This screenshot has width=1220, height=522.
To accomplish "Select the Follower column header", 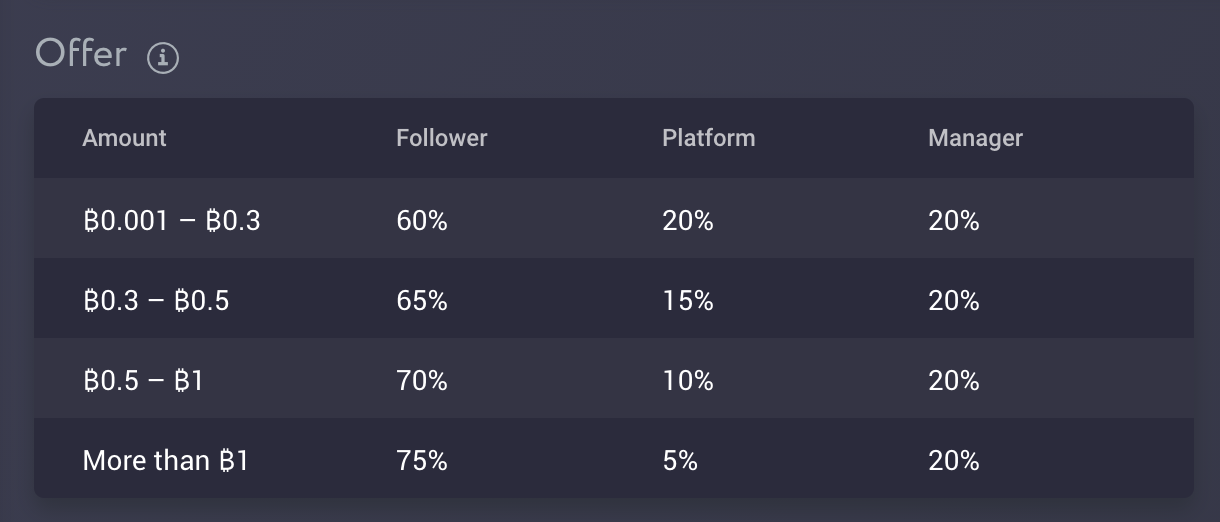I will click(441, 138).
